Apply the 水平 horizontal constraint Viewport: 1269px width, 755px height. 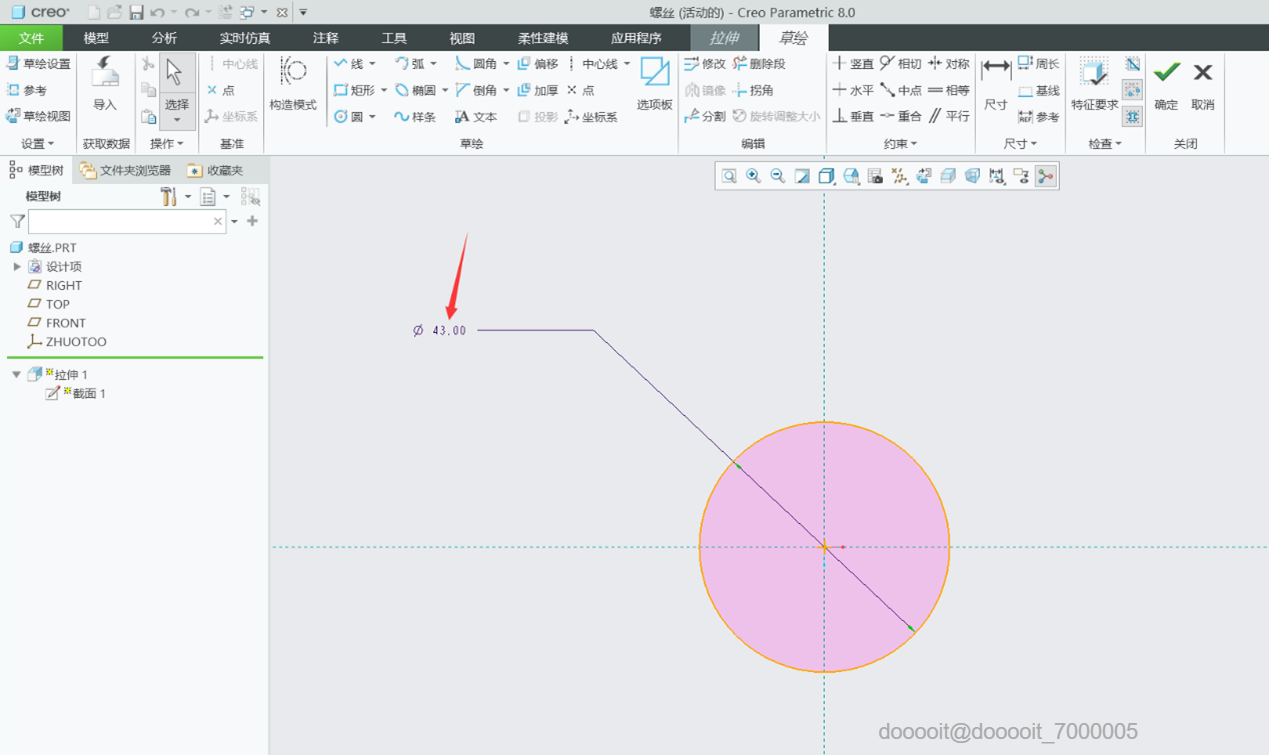(853, 90)
